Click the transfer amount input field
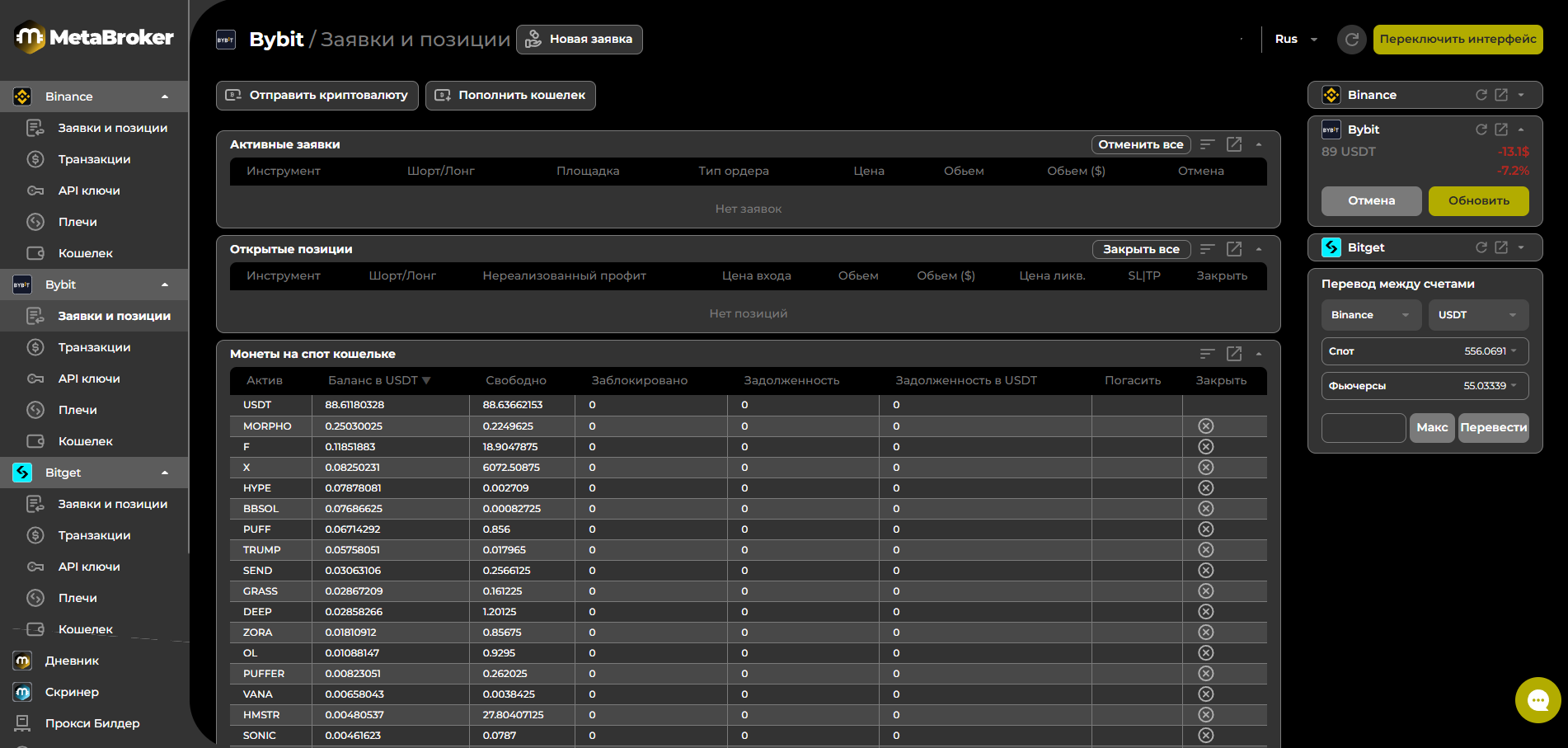Image resolution: width=1568 pixels, height=748 pixels. (1363, 428)
